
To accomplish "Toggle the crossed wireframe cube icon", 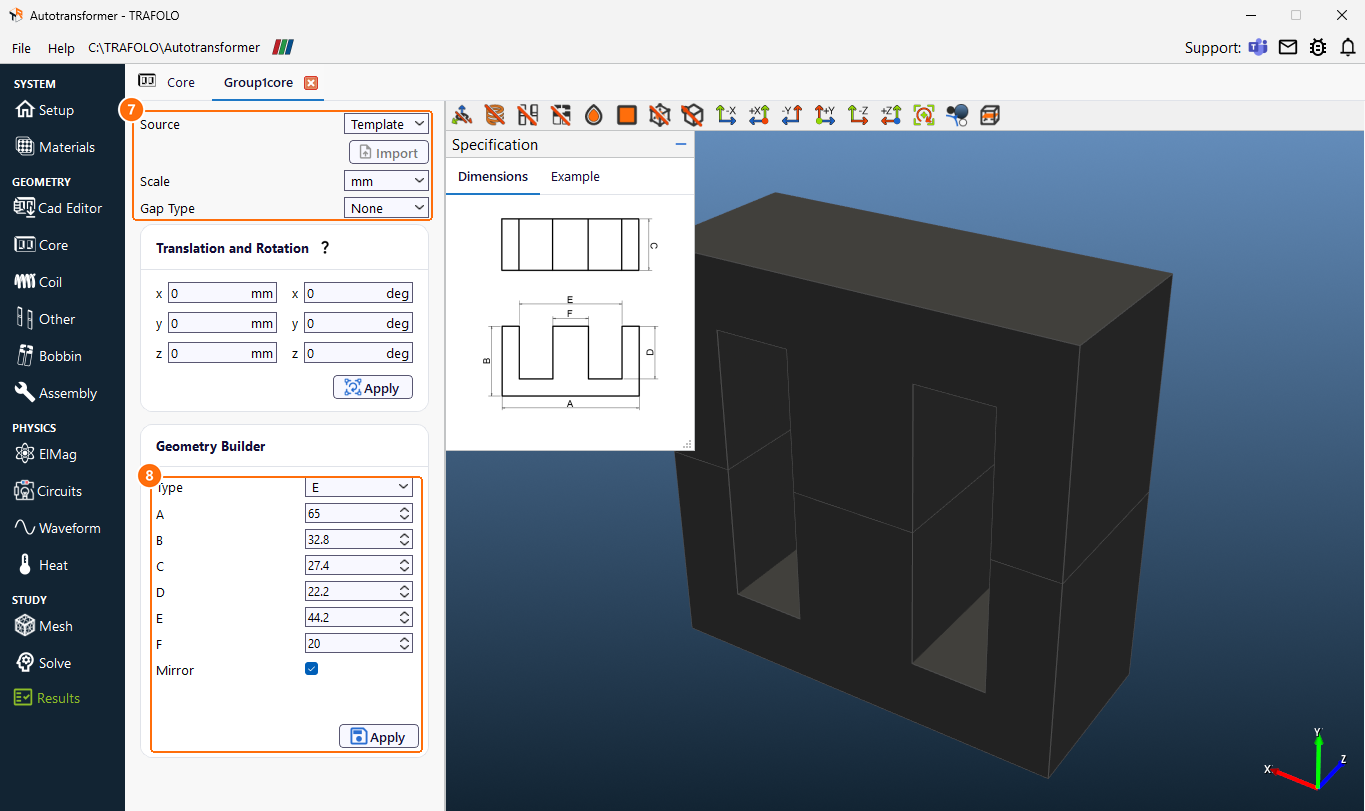I will point(659,115).
